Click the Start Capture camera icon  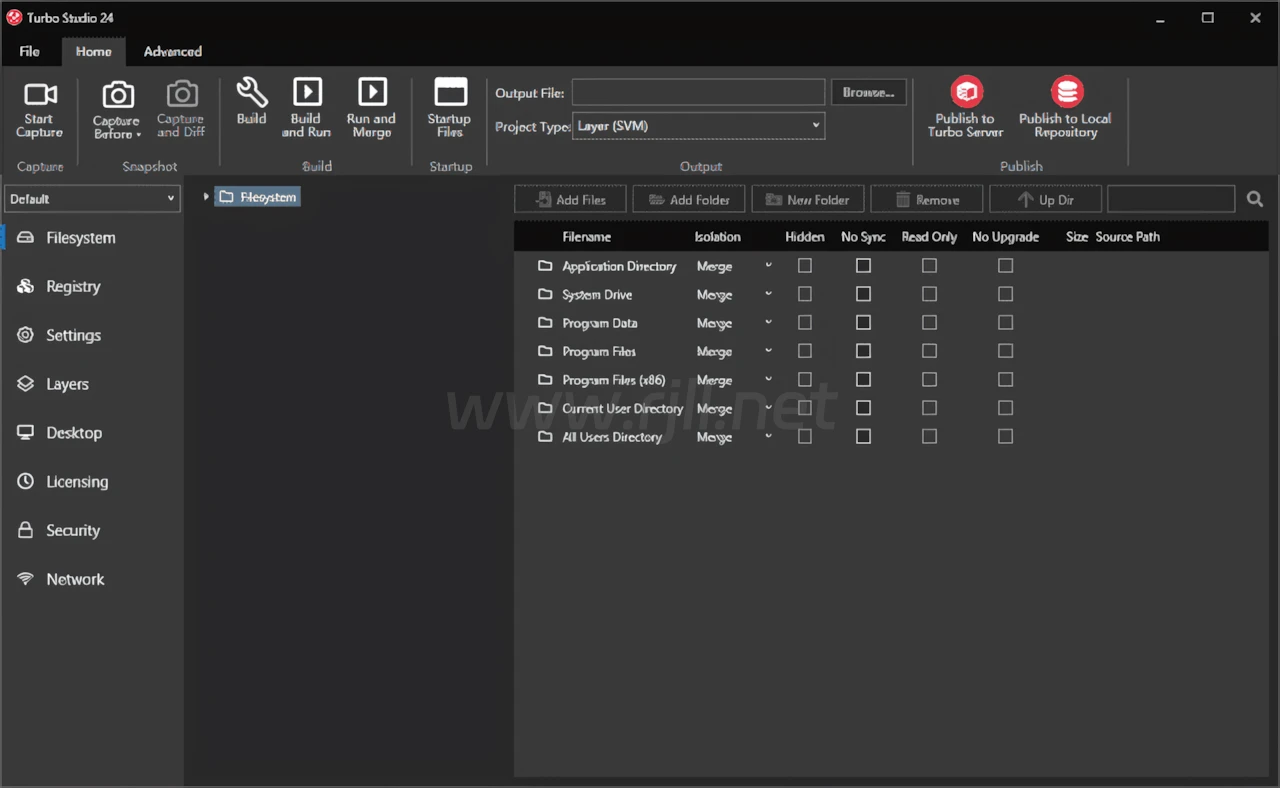pos(40,95)
